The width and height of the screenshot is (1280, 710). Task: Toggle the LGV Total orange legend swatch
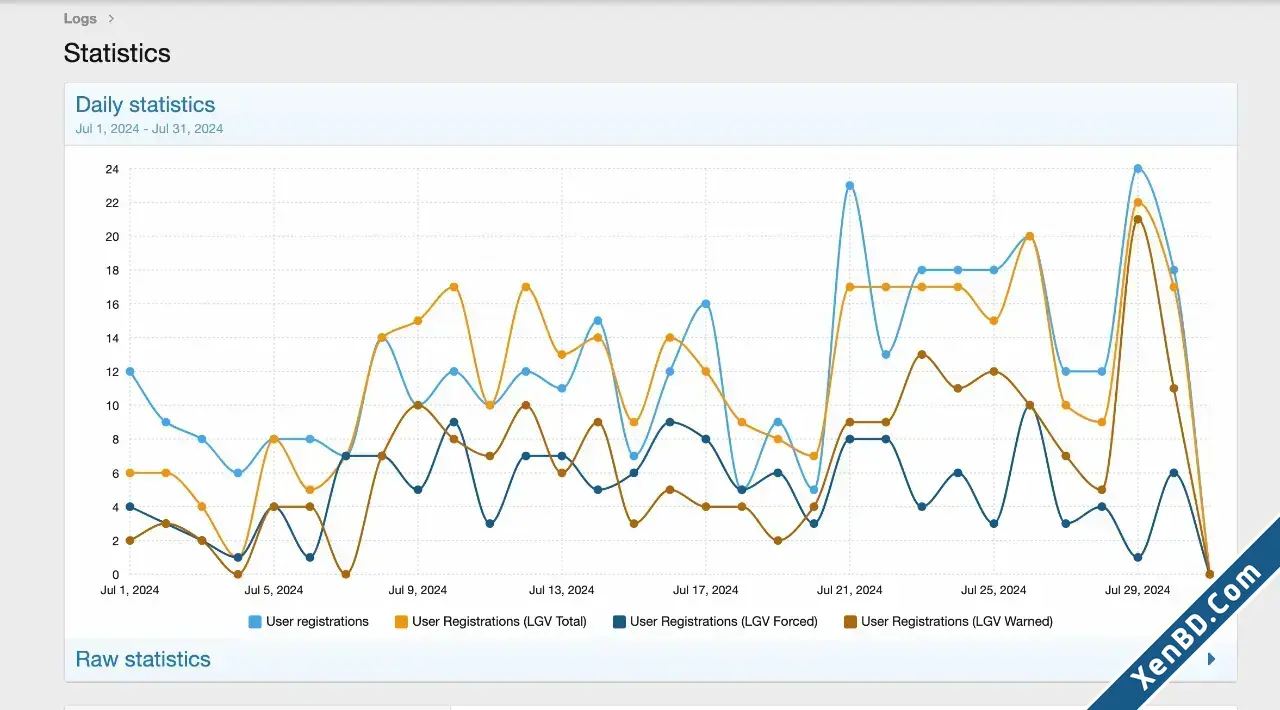point(401,622)
